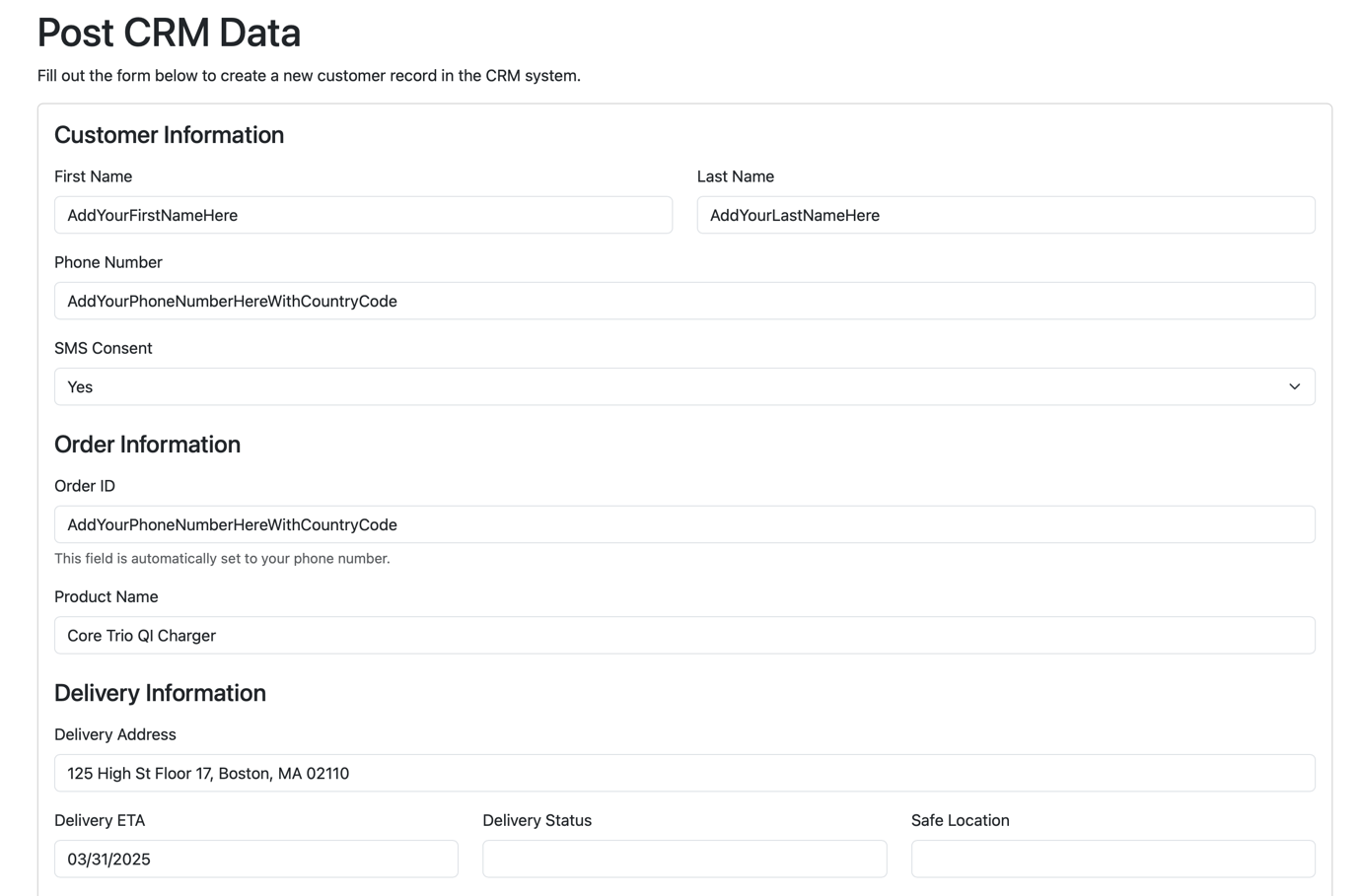Click the empty Delivery Status field
The height and width of the screenshot is (896, 1360).
[683, 860]
